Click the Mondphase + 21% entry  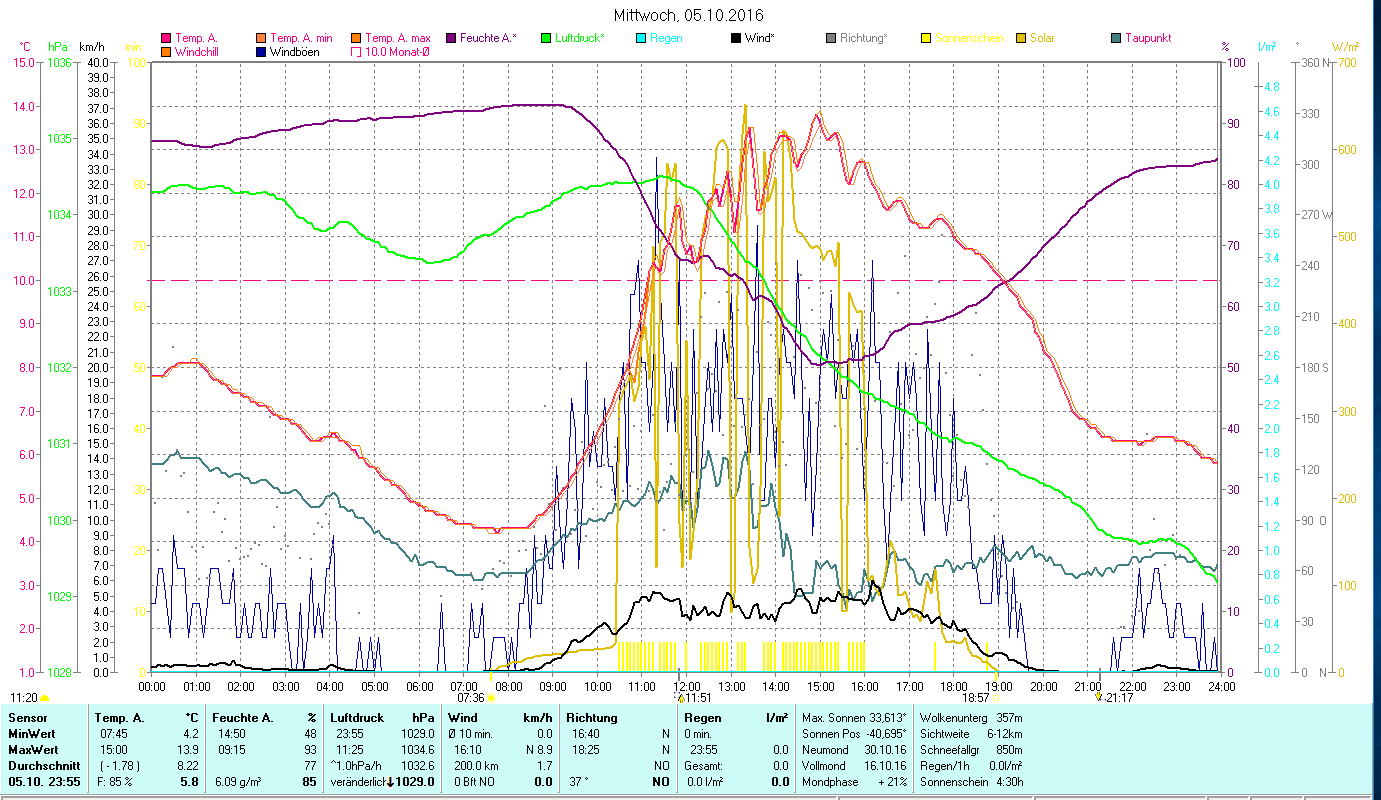(x=854, y=781)
